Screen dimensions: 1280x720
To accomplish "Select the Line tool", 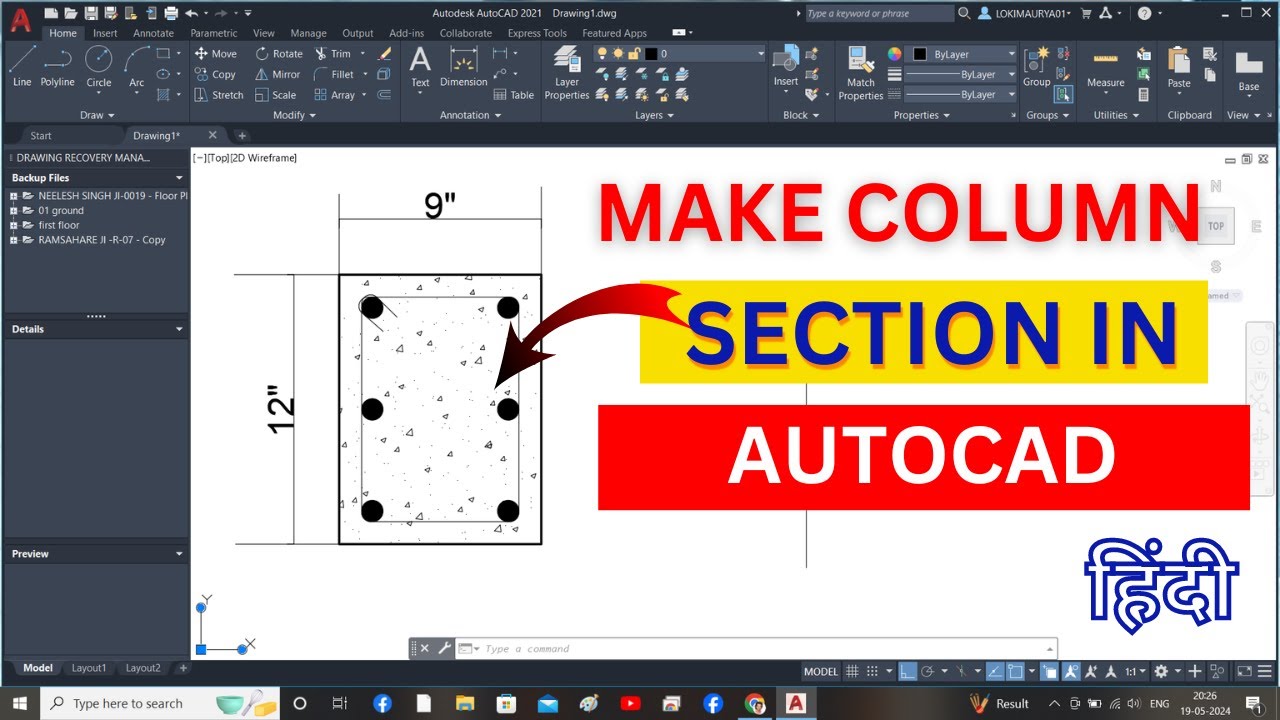I will point(21,67).
